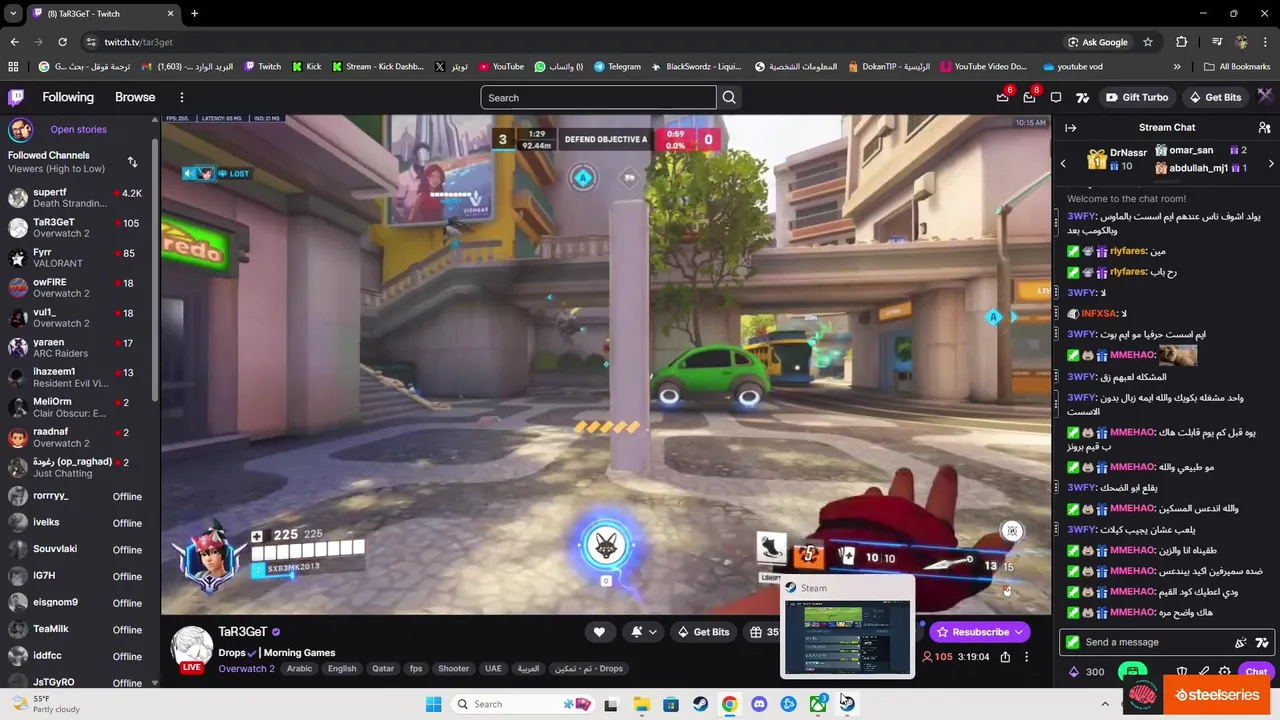Image resolution: width=1280 pixels, height=720 pixels.
Task: Click the Arabic stream tag
Action: [300, 669]
